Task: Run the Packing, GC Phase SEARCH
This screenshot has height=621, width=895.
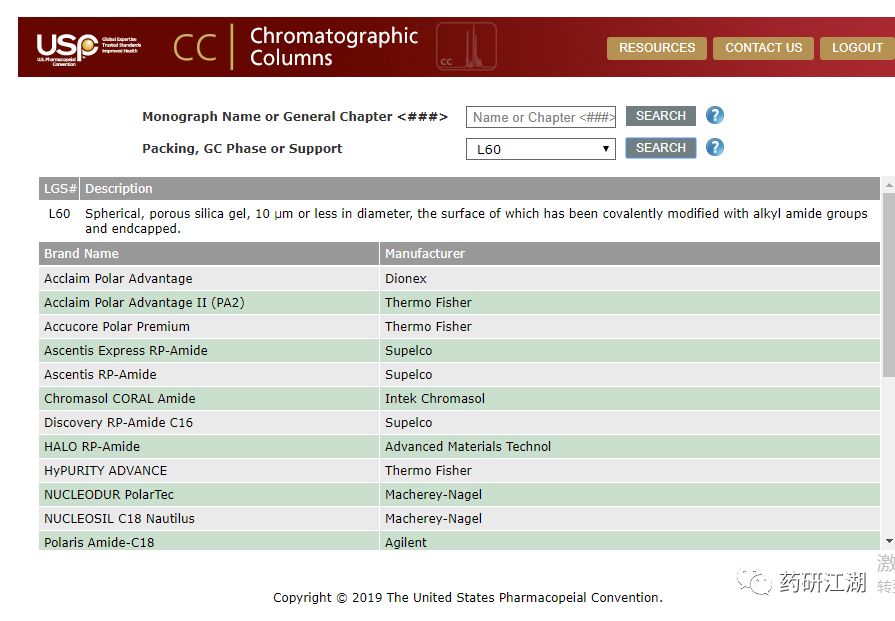Action: [x=661, y=148]
